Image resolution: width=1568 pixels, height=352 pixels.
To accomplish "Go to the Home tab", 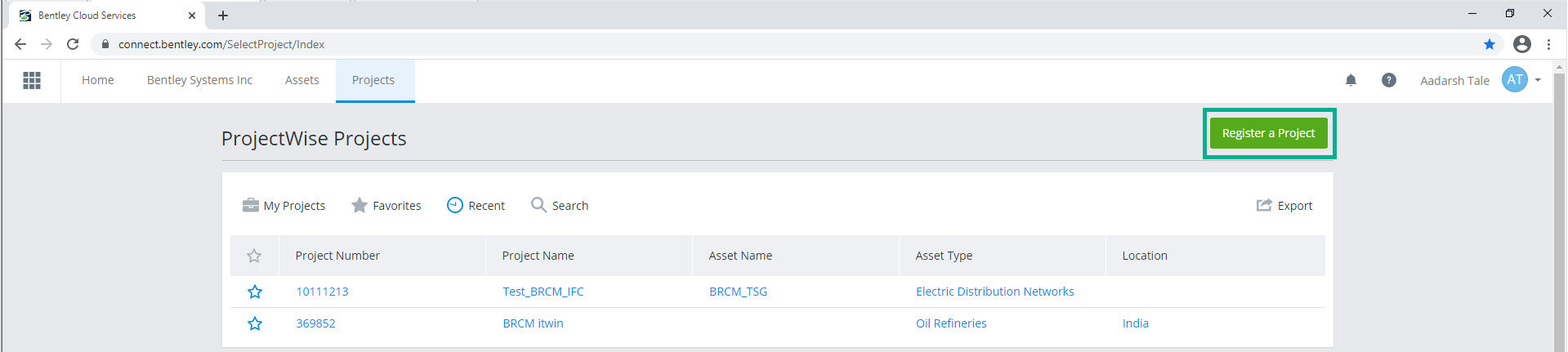I will pyautogui.click(x=98, y=80).
